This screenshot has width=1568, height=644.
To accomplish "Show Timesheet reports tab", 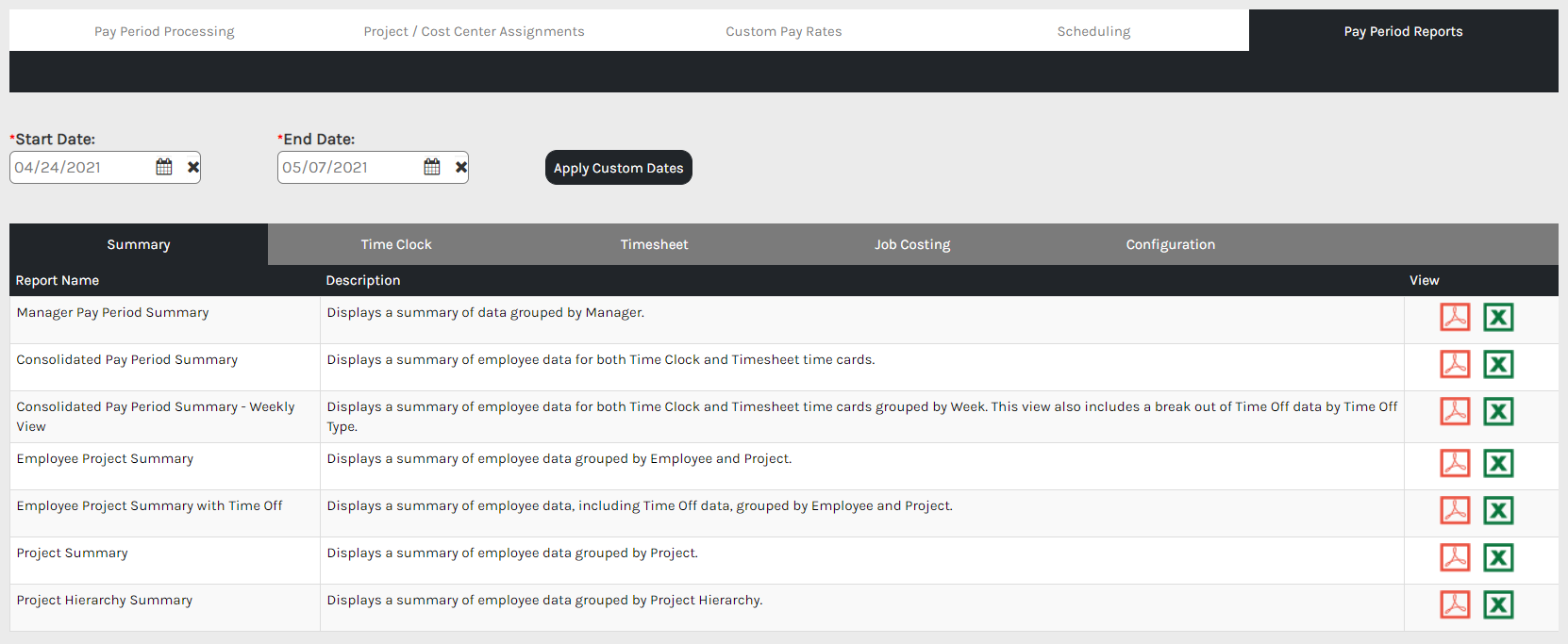I will 655,244.
